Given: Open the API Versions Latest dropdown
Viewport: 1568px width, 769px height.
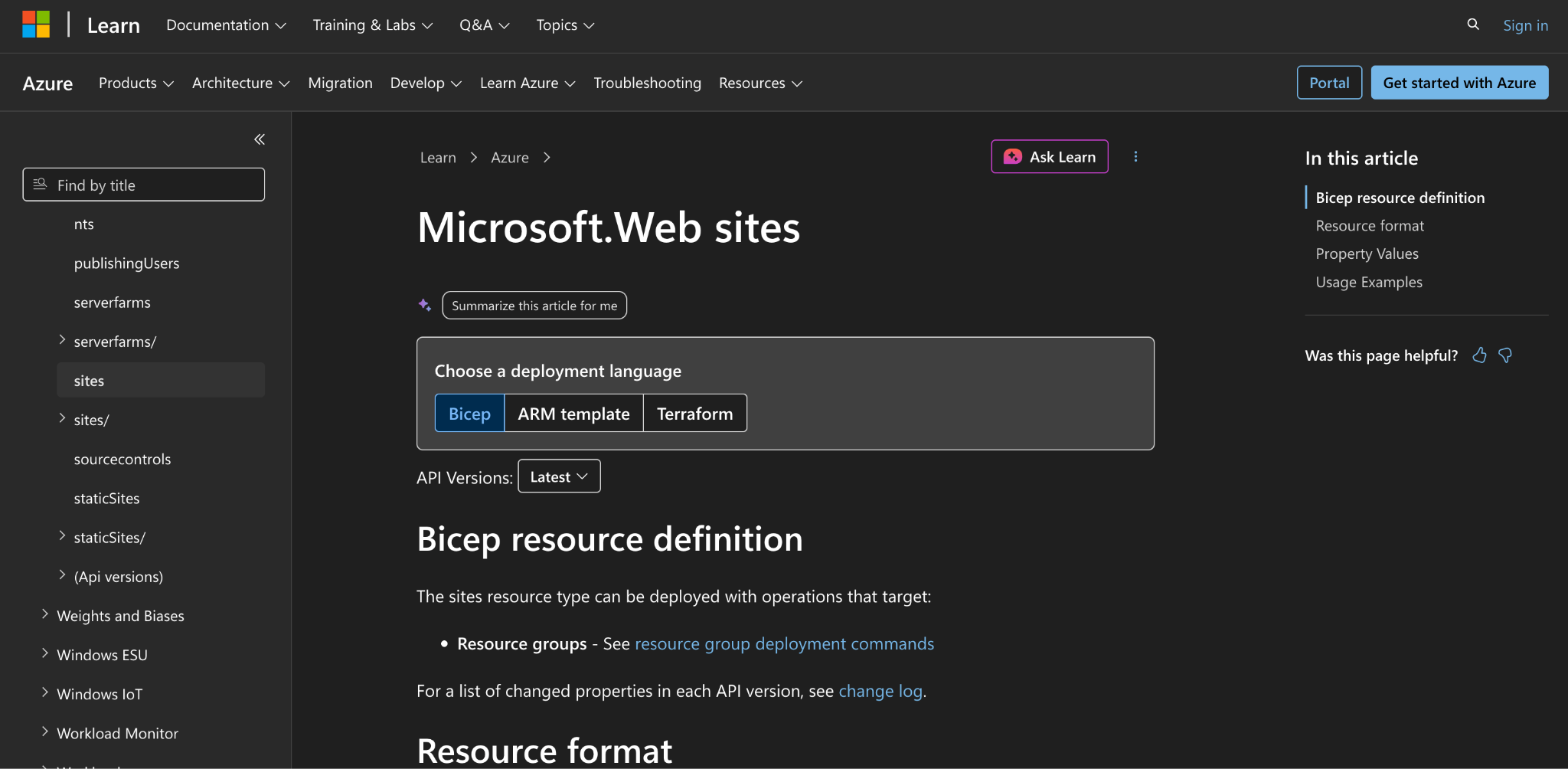Looking at the screenshot, I should point(559,476).
